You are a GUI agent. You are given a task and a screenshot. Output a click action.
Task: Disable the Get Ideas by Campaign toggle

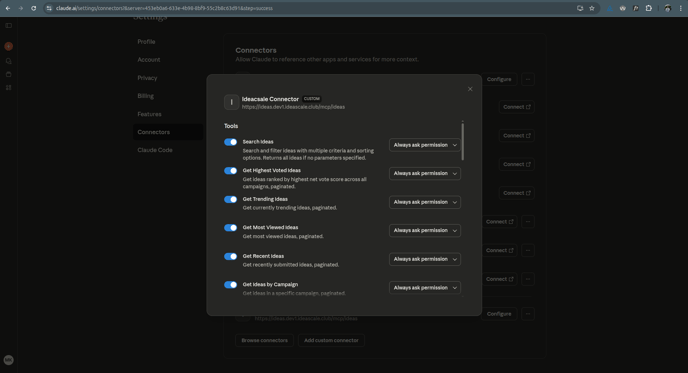click(230, 285)
